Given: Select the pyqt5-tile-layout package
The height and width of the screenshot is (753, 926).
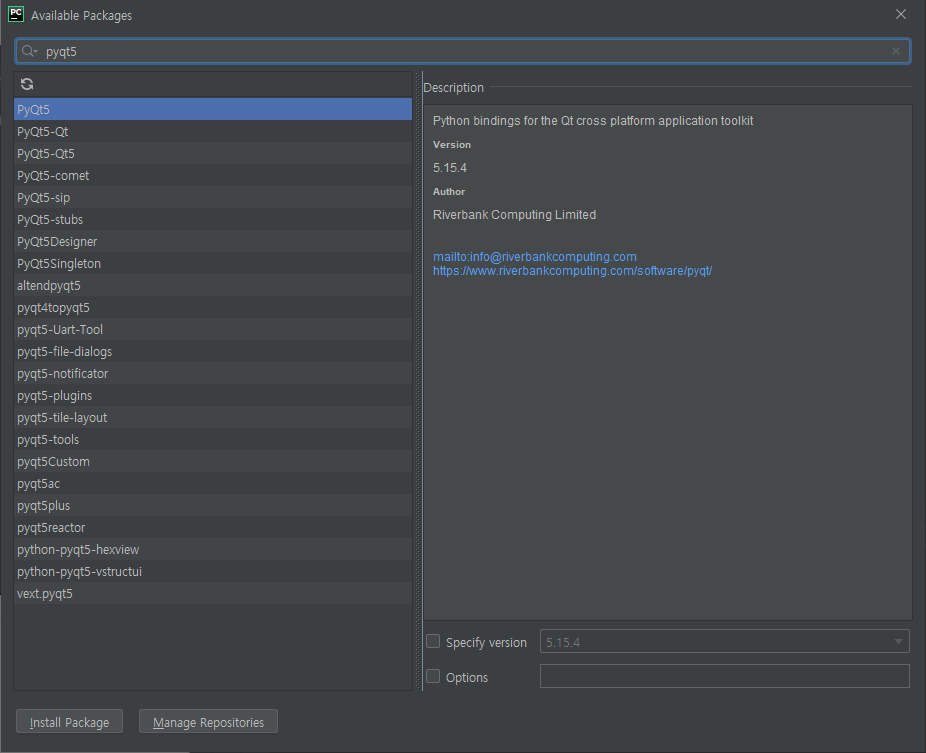Looking at the screenshot, I should tap(213, 418).
